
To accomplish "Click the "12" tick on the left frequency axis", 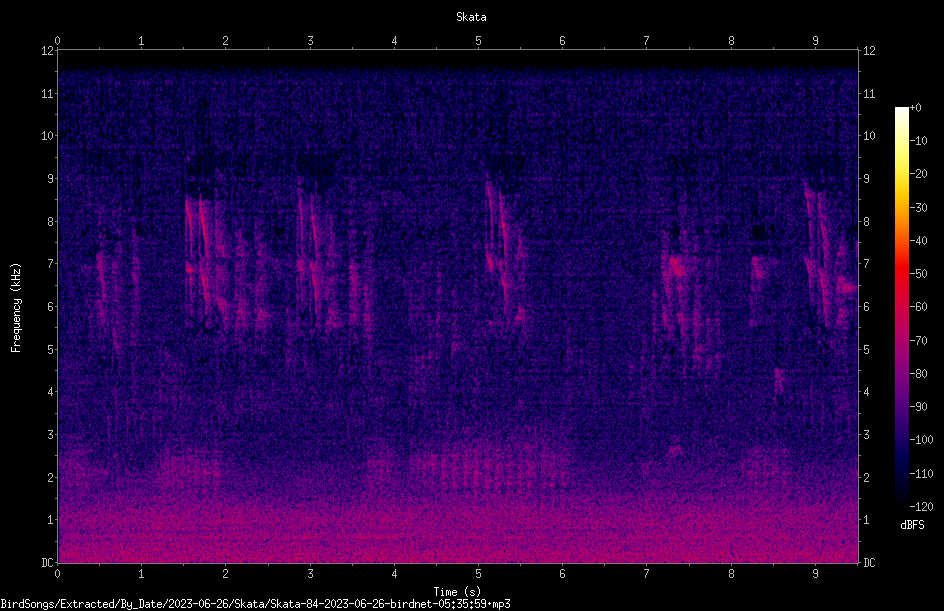I will pos(47,51).
